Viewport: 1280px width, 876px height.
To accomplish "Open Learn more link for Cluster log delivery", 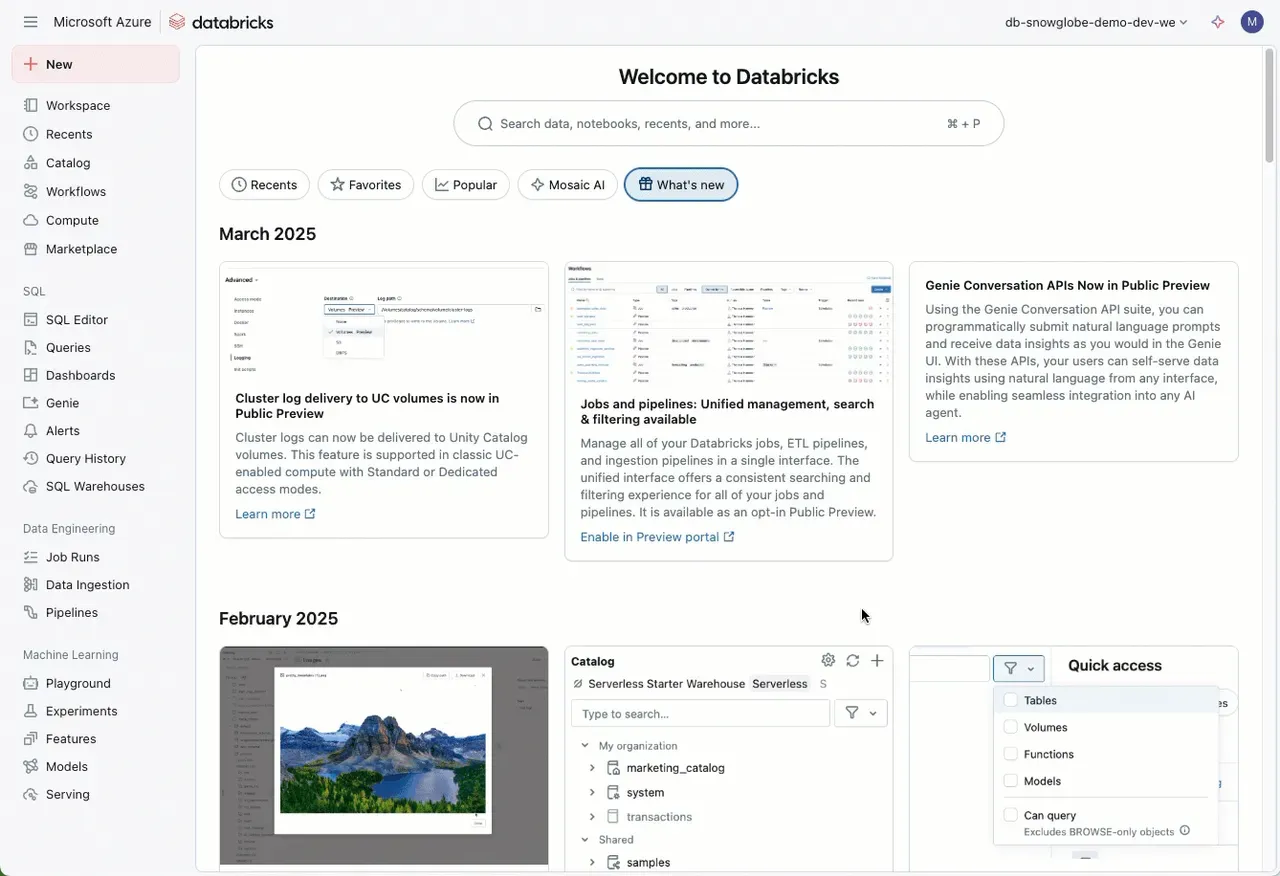I will (275, 514).
